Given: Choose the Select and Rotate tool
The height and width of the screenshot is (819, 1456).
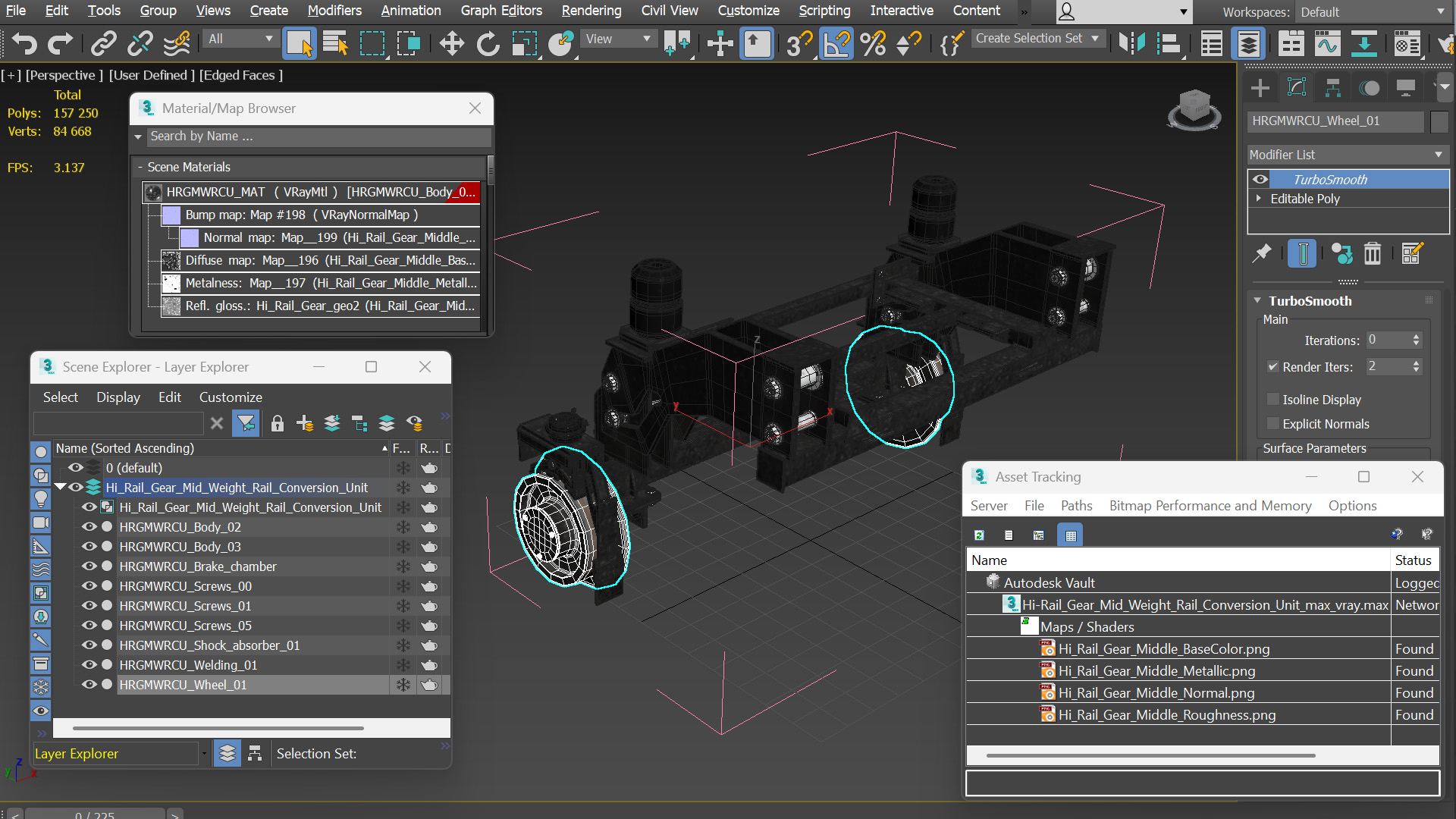Looking at the screenshot, I should click(x=488, y=43).
